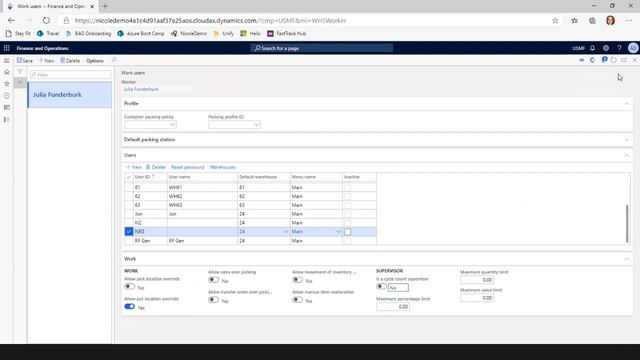The image size is (640, 360).
Task: Expand Default packing station section
Action: pyautogui.click(x=627, y=140)
